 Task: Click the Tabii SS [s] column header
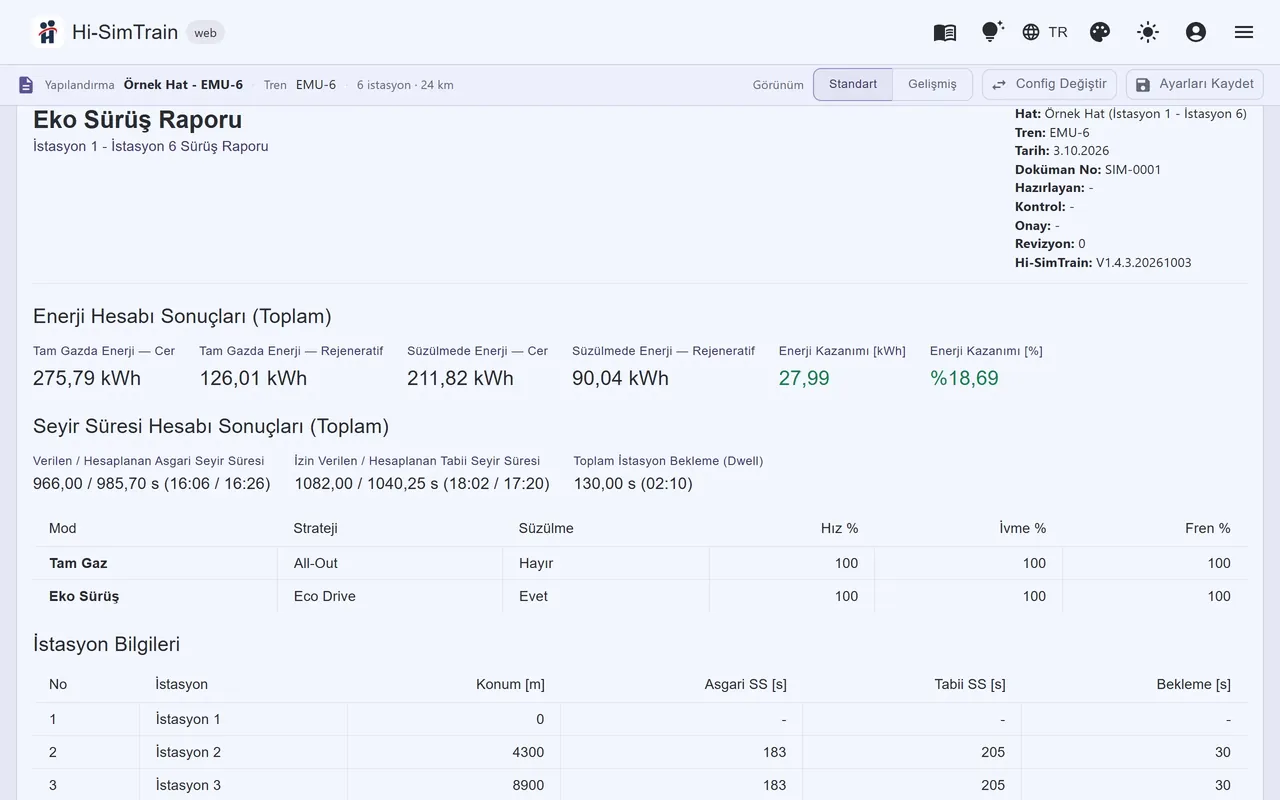pos(970,684)
